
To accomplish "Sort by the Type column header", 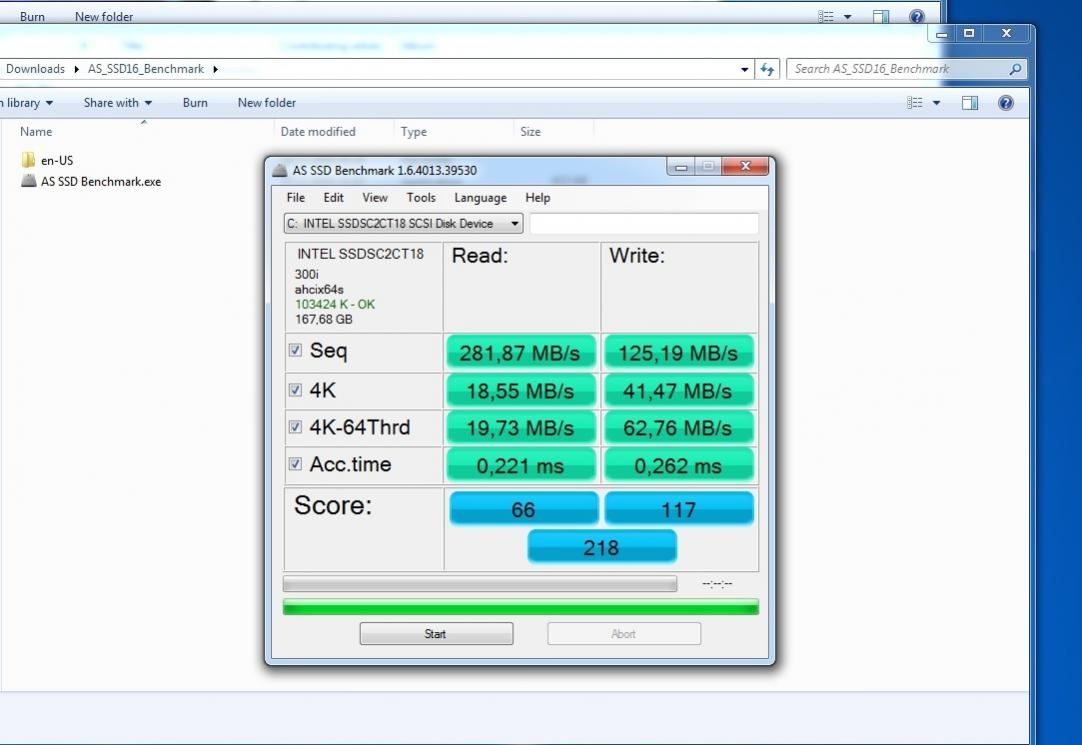I will point(413,132).
